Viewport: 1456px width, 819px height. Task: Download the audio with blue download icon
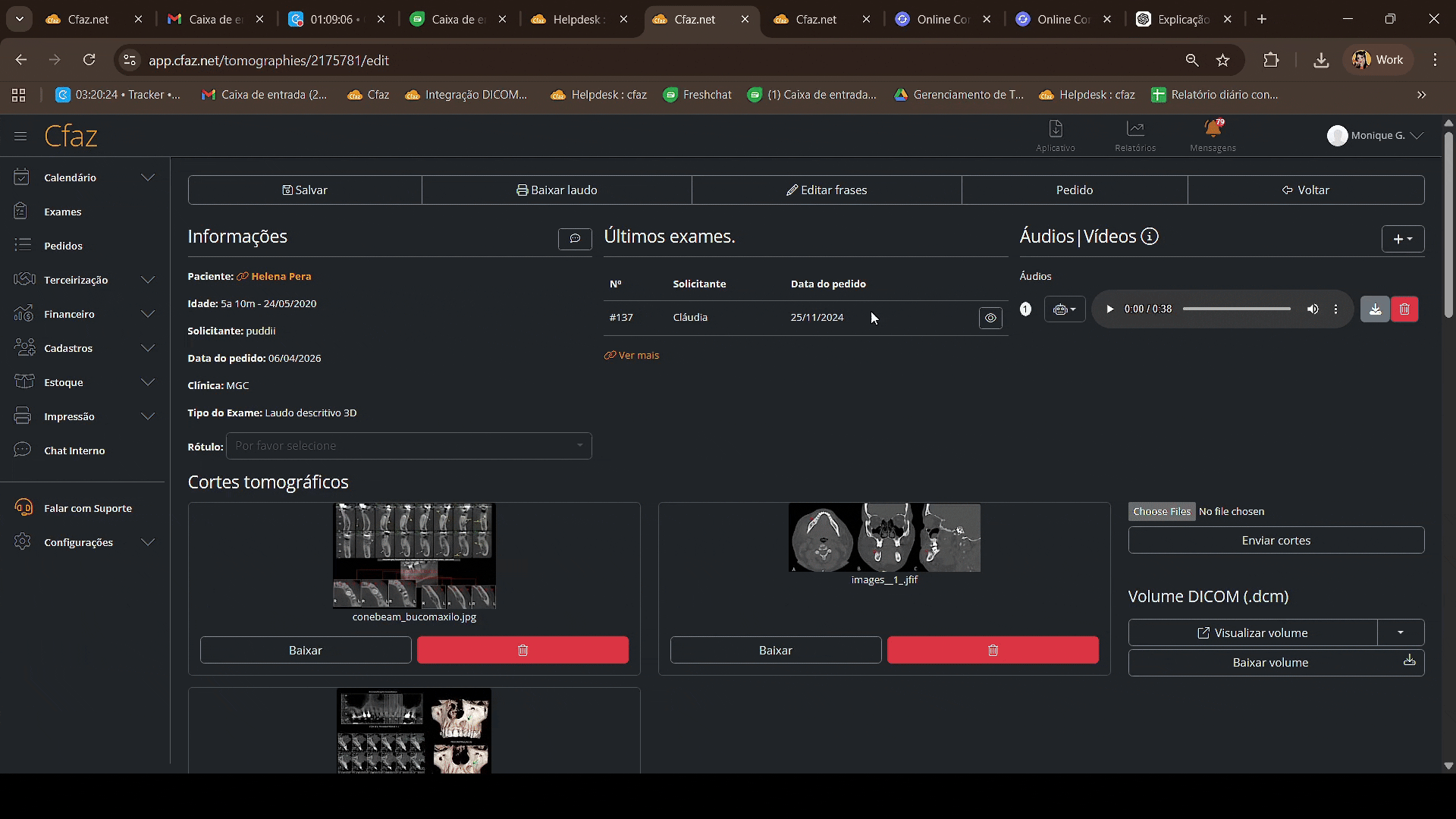pyautogui.click(x=1375, y=309)
